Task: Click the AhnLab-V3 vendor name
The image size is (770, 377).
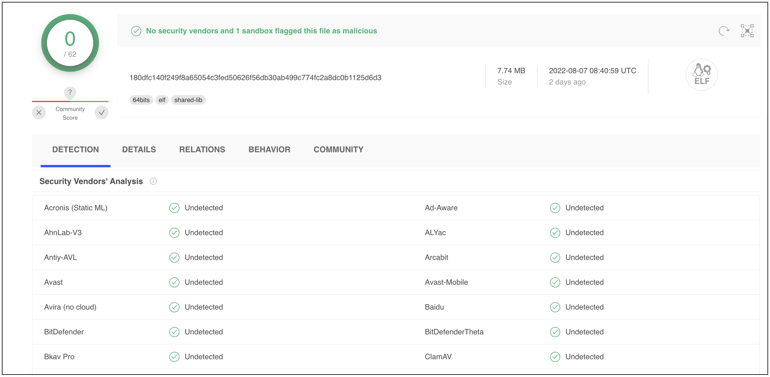Action: pyautogui.click(x=63, y=233)
